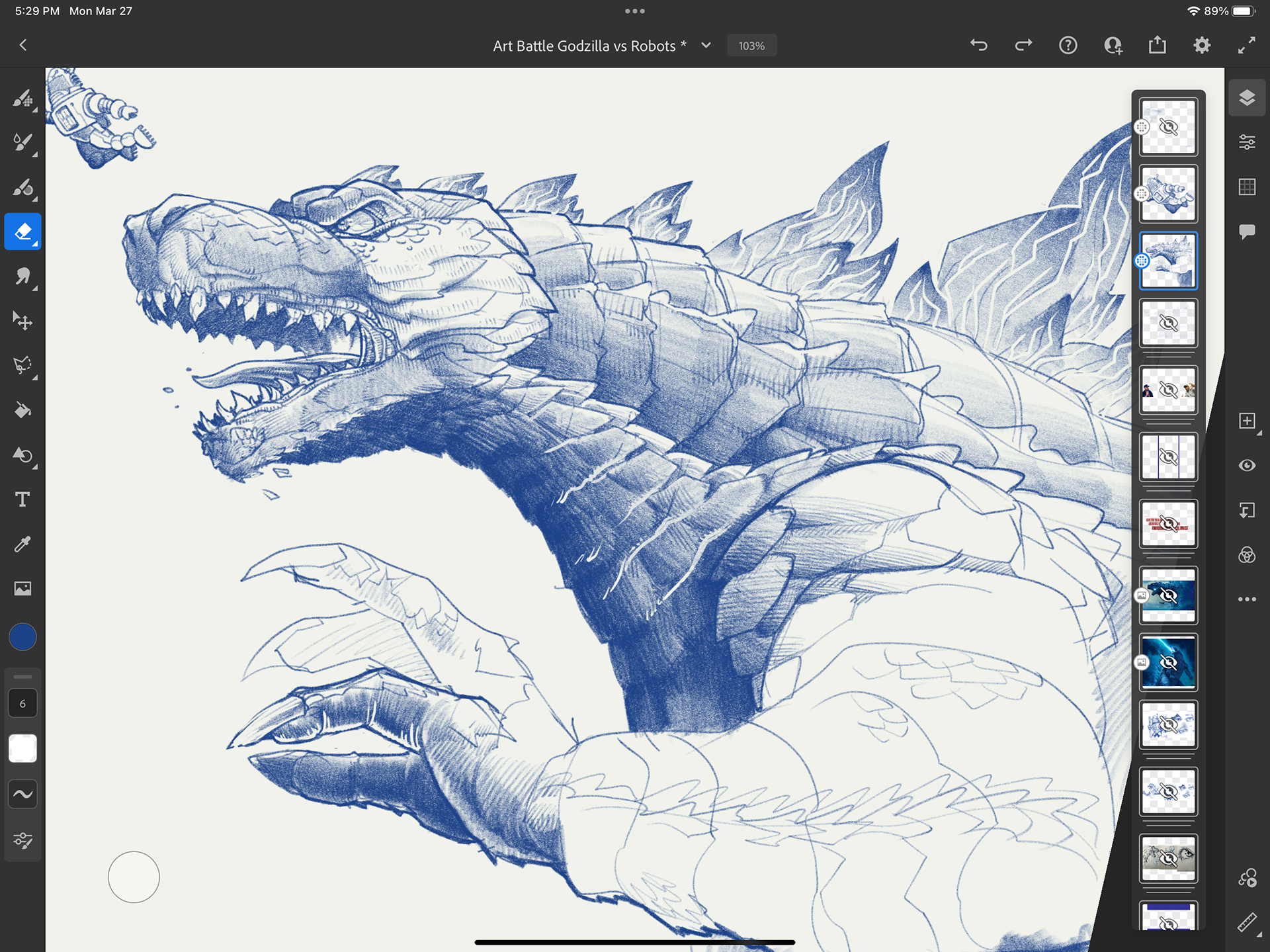This screenshot has width=1270, height=952.
Task: Show the hidden empty fourth layer
Action: (x=1168, y=323)
